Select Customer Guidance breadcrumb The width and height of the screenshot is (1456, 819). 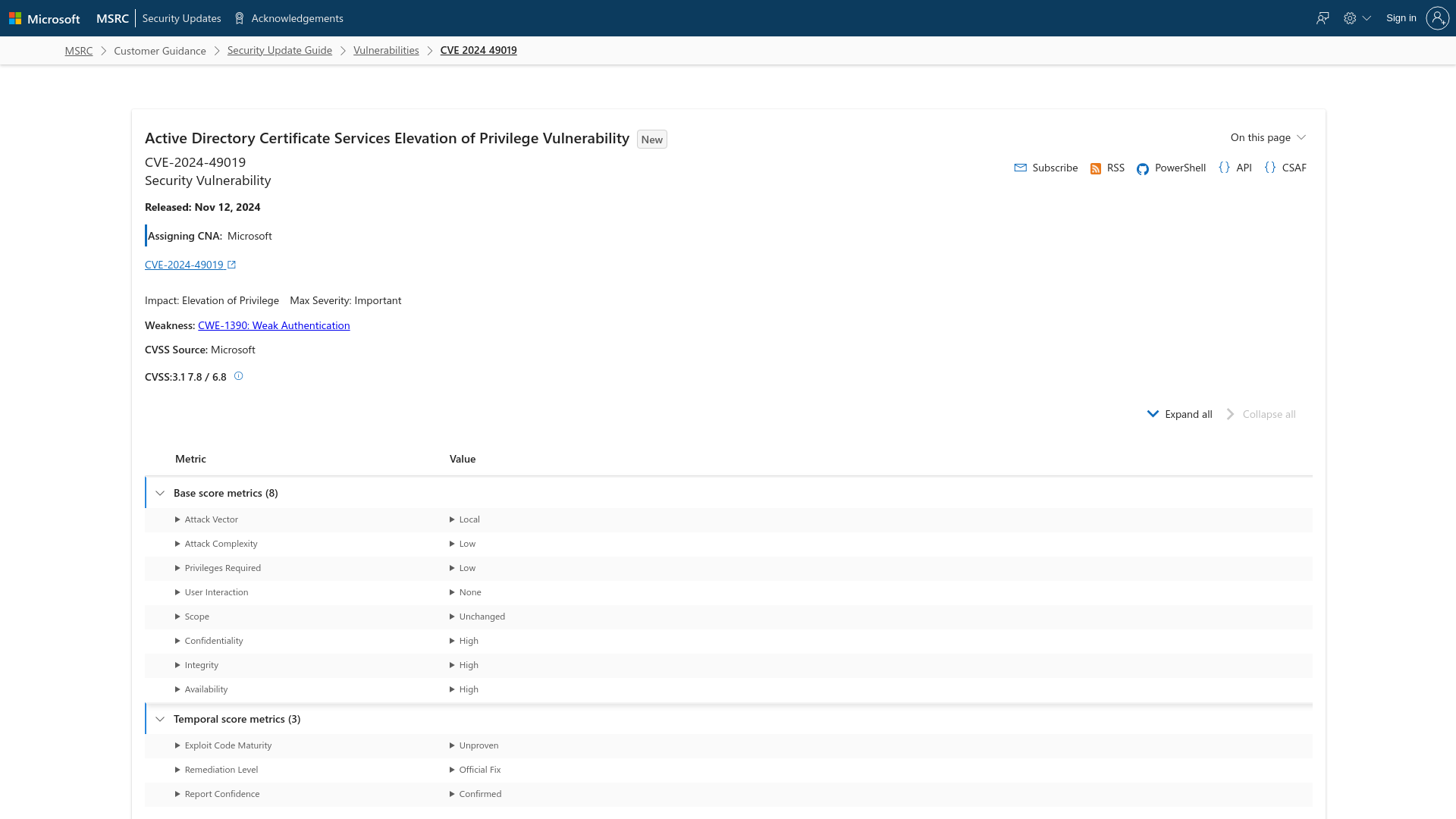coord(160,51)
